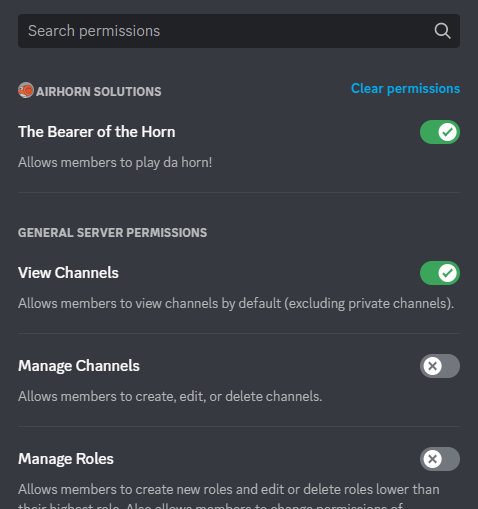Click the View Channels description about private channels
Screen dimensions: 478x509
[236, 304]
